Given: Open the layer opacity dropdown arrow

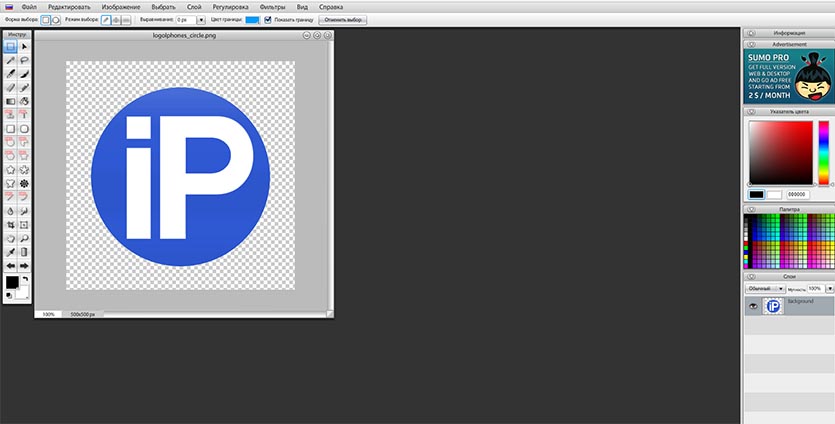Looking at the screenshot, I should 830,288.
